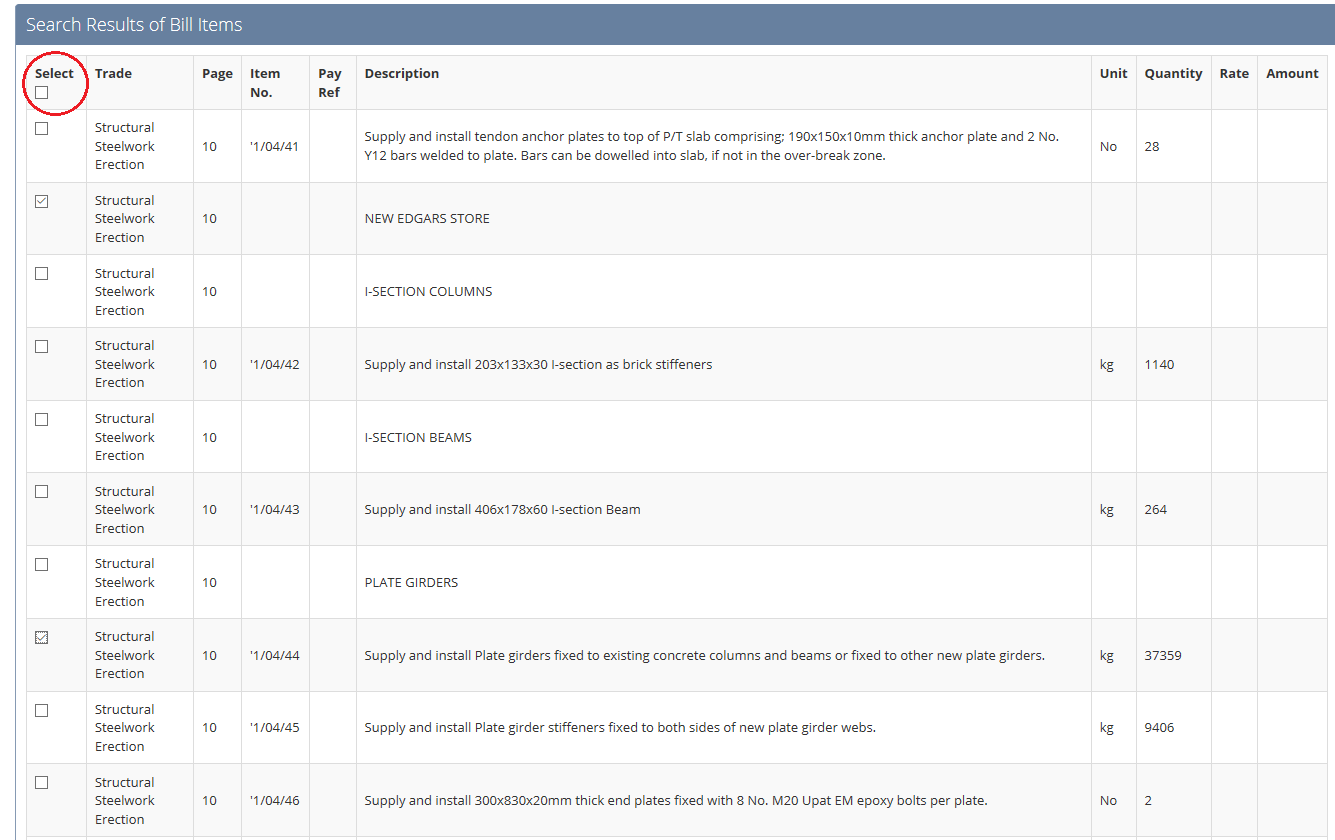
Task: Click the 406x178x60 I-section Beam description
Action: click(502, 509)
